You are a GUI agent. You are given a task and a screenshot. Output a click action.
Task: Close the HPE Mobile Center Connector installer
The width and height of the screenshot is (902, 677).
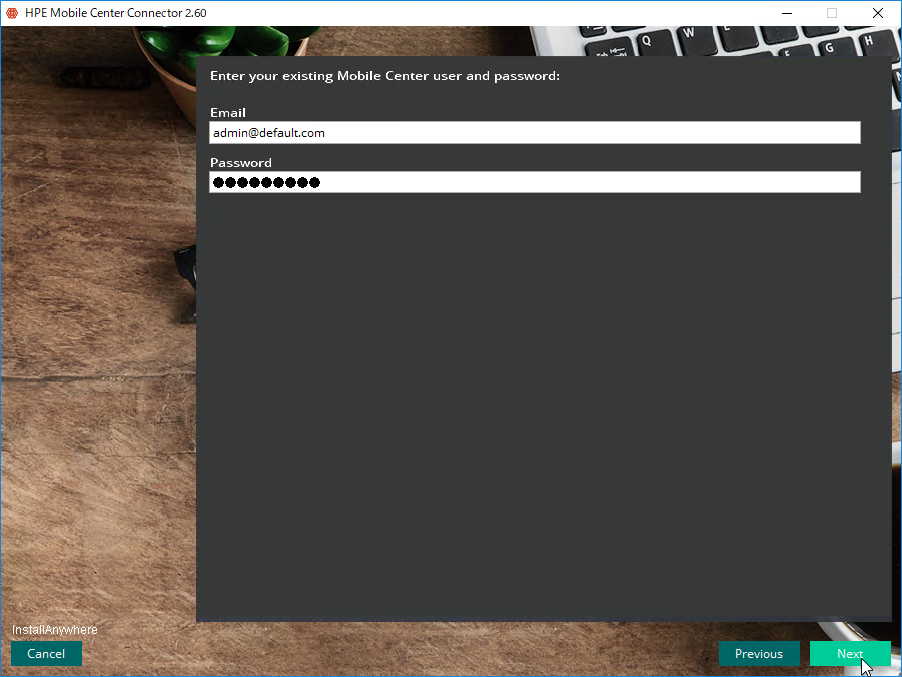[x=877, y=13]
